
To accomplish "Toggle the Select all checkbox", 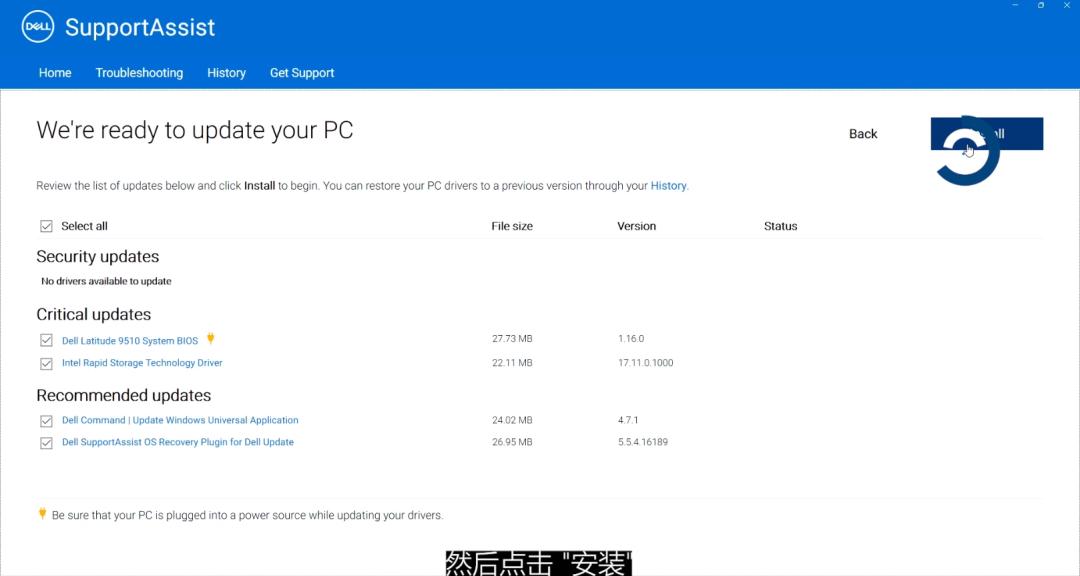I will point(46,225).
